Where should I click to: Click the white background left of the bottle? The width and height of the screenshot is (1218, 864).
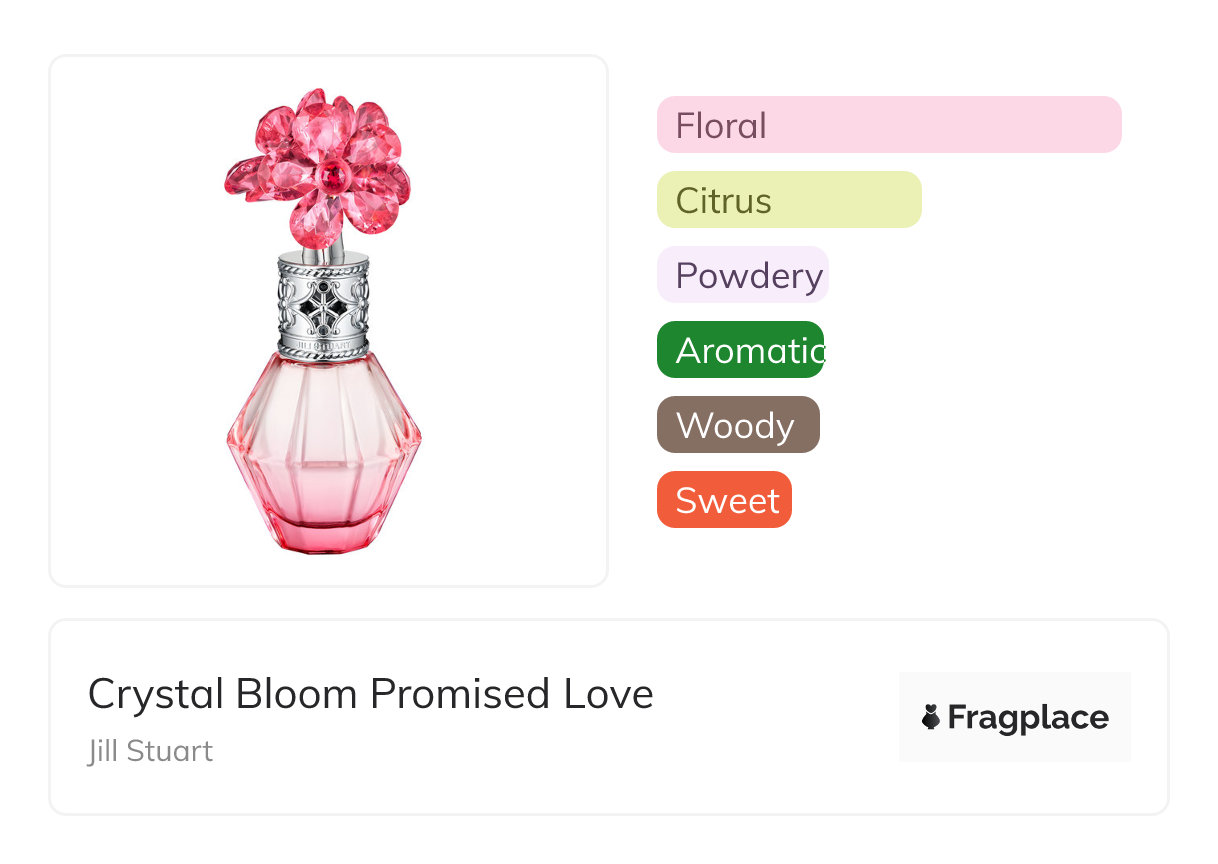130,320
